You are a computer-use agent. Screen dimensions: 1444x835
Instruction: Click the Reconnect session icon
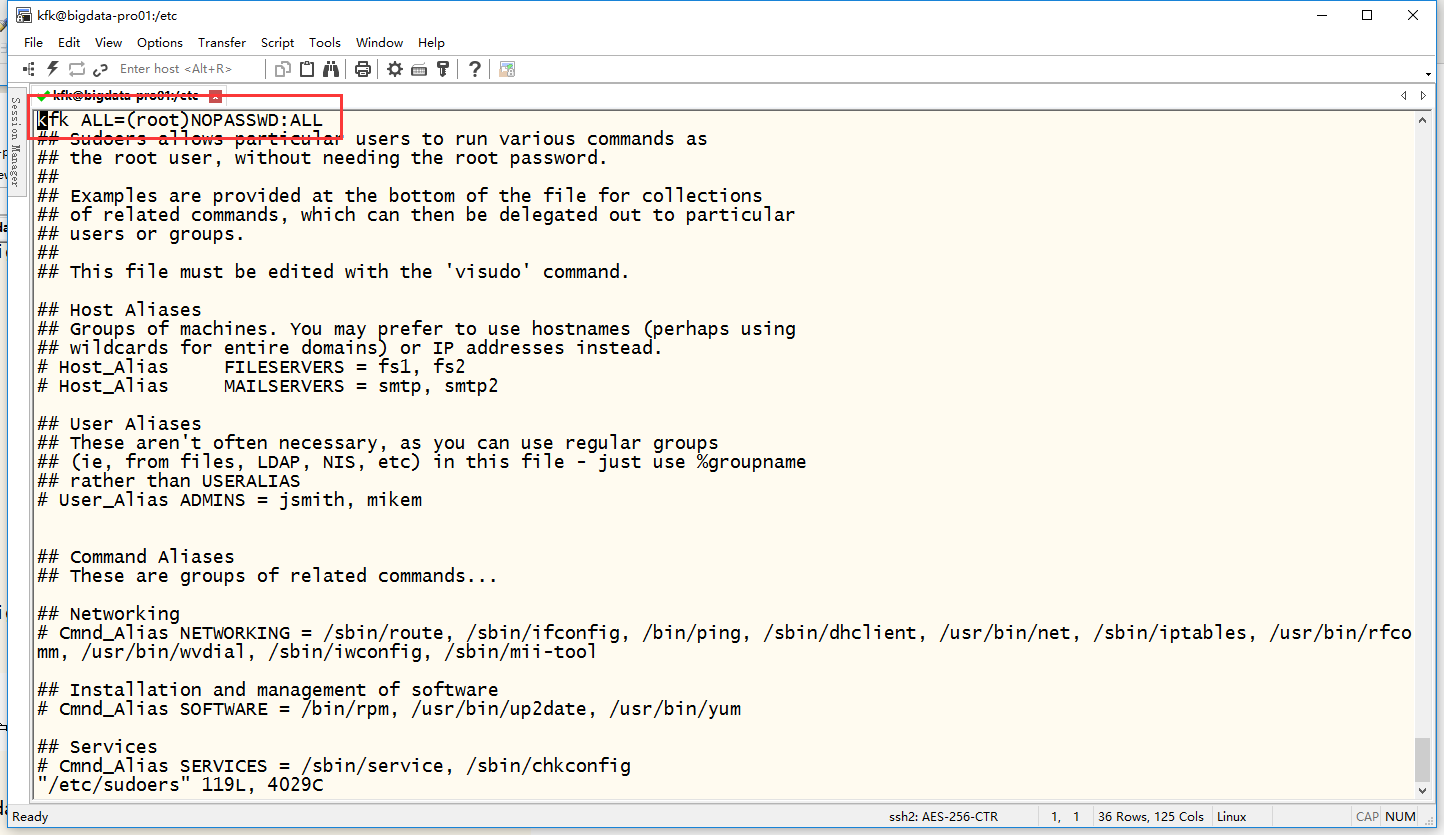click(77, 69)
